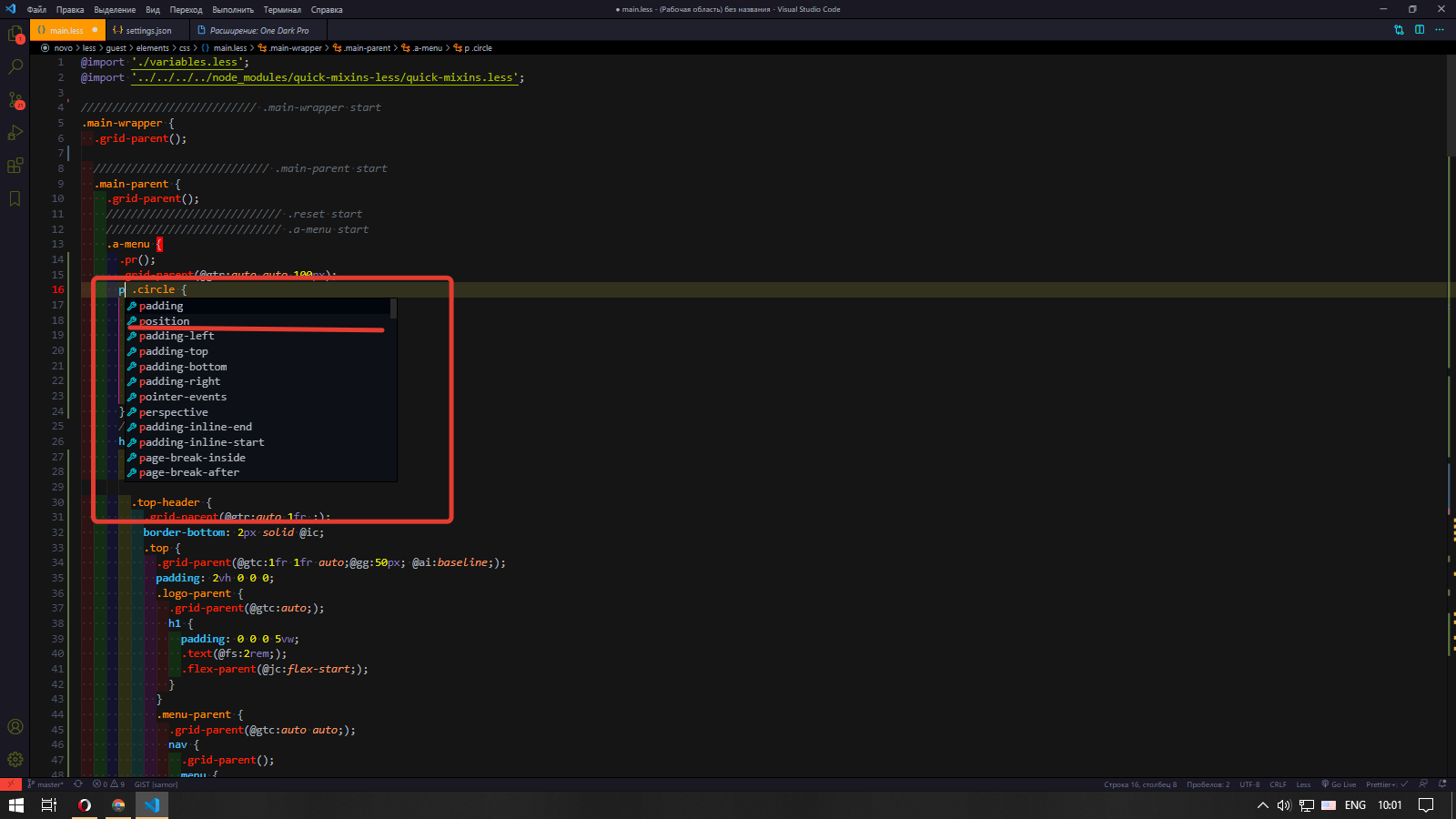Screen dimensions: 1456x819
Task: Click the remote window indicator in status bar
Action: [10, 784]
